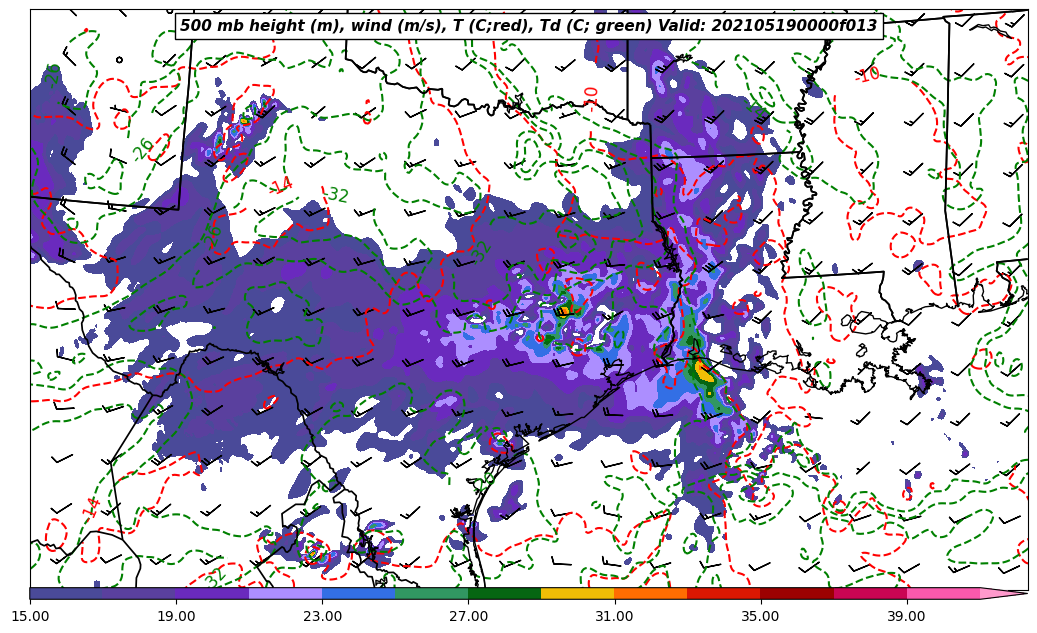1037x633 pixels.
Task: Click the 35.00 colorbar tick label
Action: pyautogui.click(x=760, y=616)
